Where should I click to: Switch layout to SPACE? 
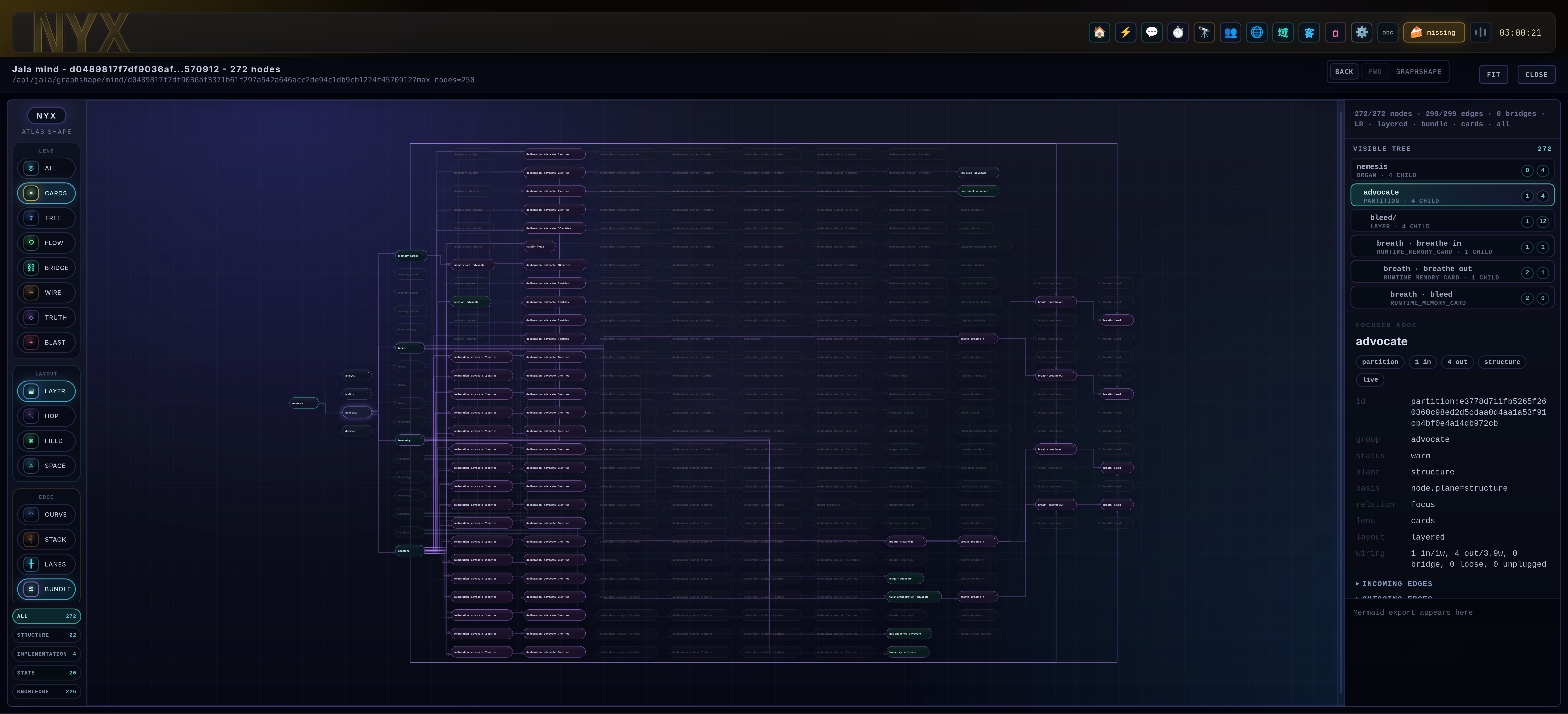click(x=46, y=466)
